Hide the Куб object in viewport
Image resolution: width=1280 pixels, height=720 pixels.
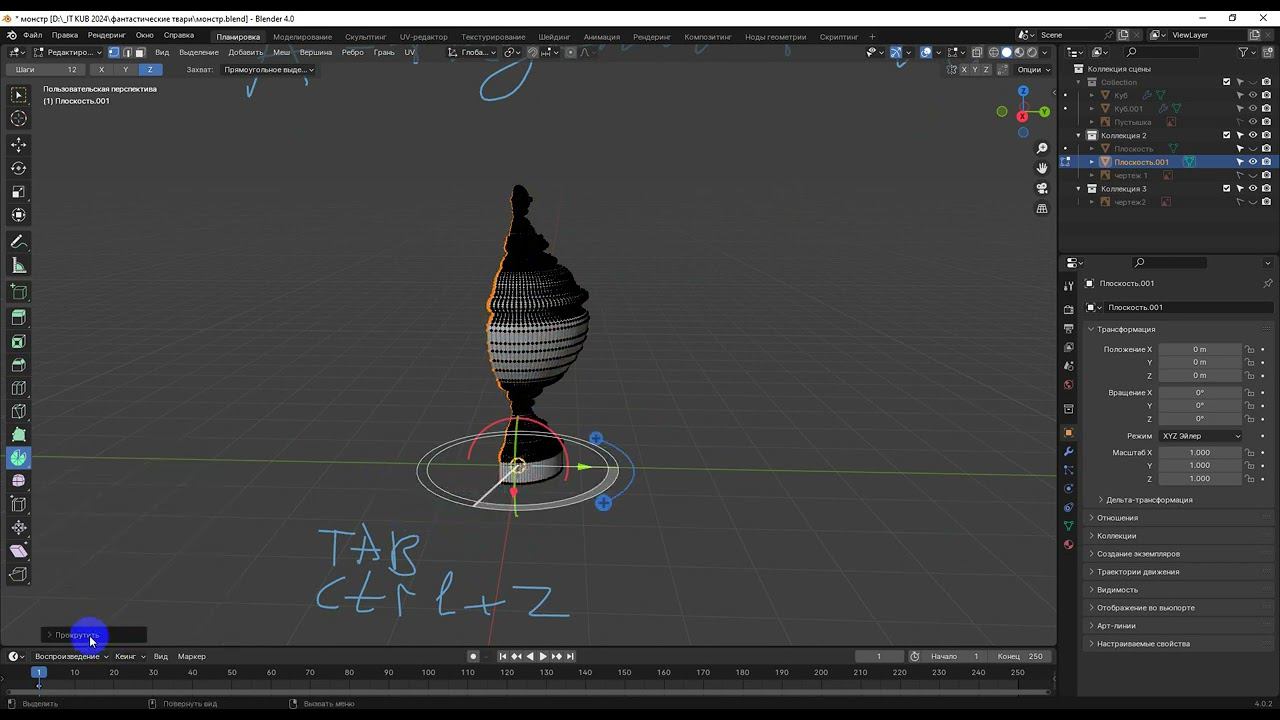pyautogui.click(x=1253, y=95)
